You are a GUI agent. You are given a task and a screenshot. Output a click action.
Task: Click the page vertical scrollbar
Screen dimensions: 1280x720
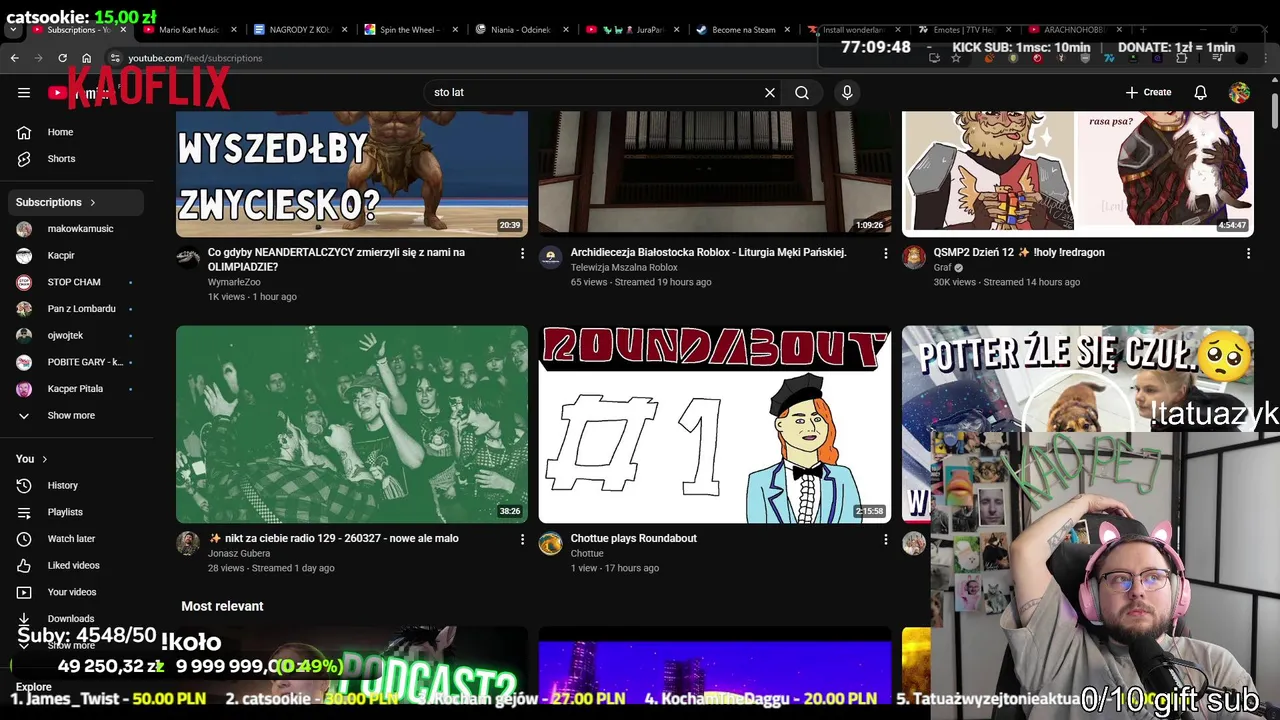[1275, 110]
